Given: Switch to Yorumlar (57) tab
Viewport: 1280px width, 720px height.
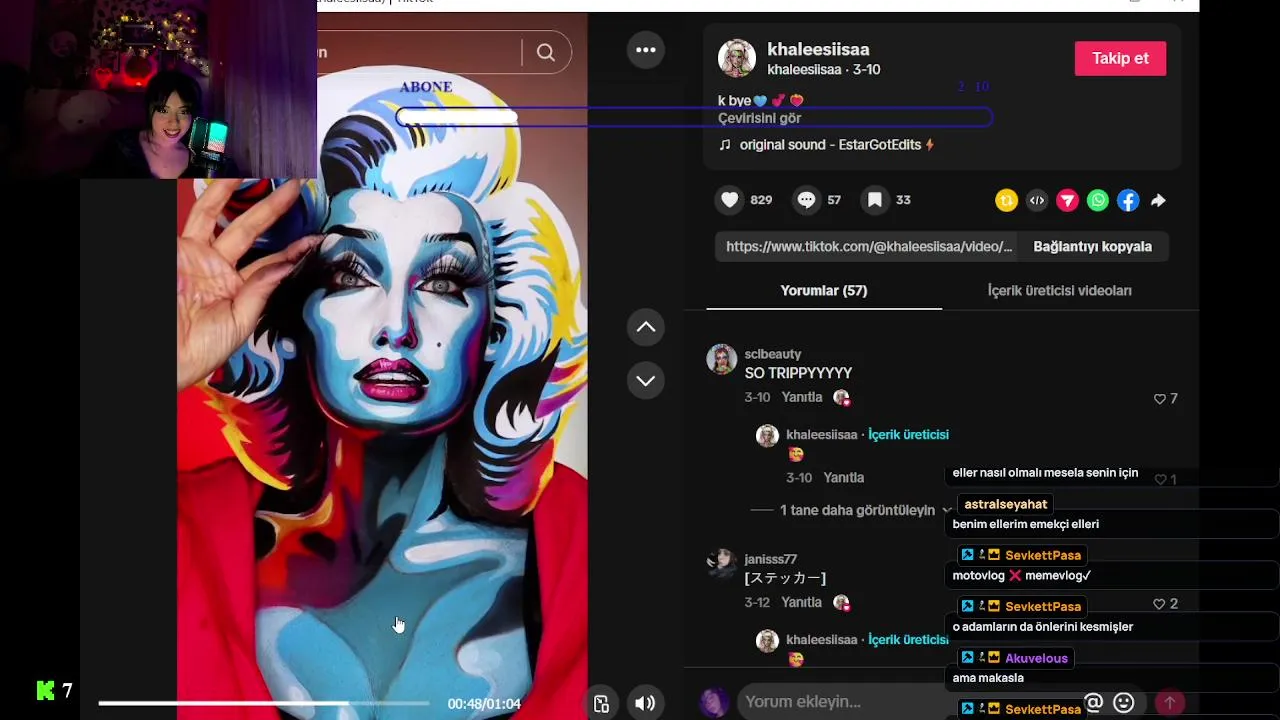Looking at the screenshot, I should coord(824,290).
